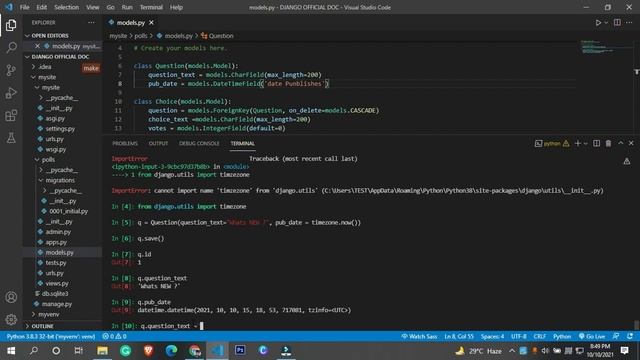Open the Source Control view
The width and height of the screenshot is (640, 360).
point(11,70)
